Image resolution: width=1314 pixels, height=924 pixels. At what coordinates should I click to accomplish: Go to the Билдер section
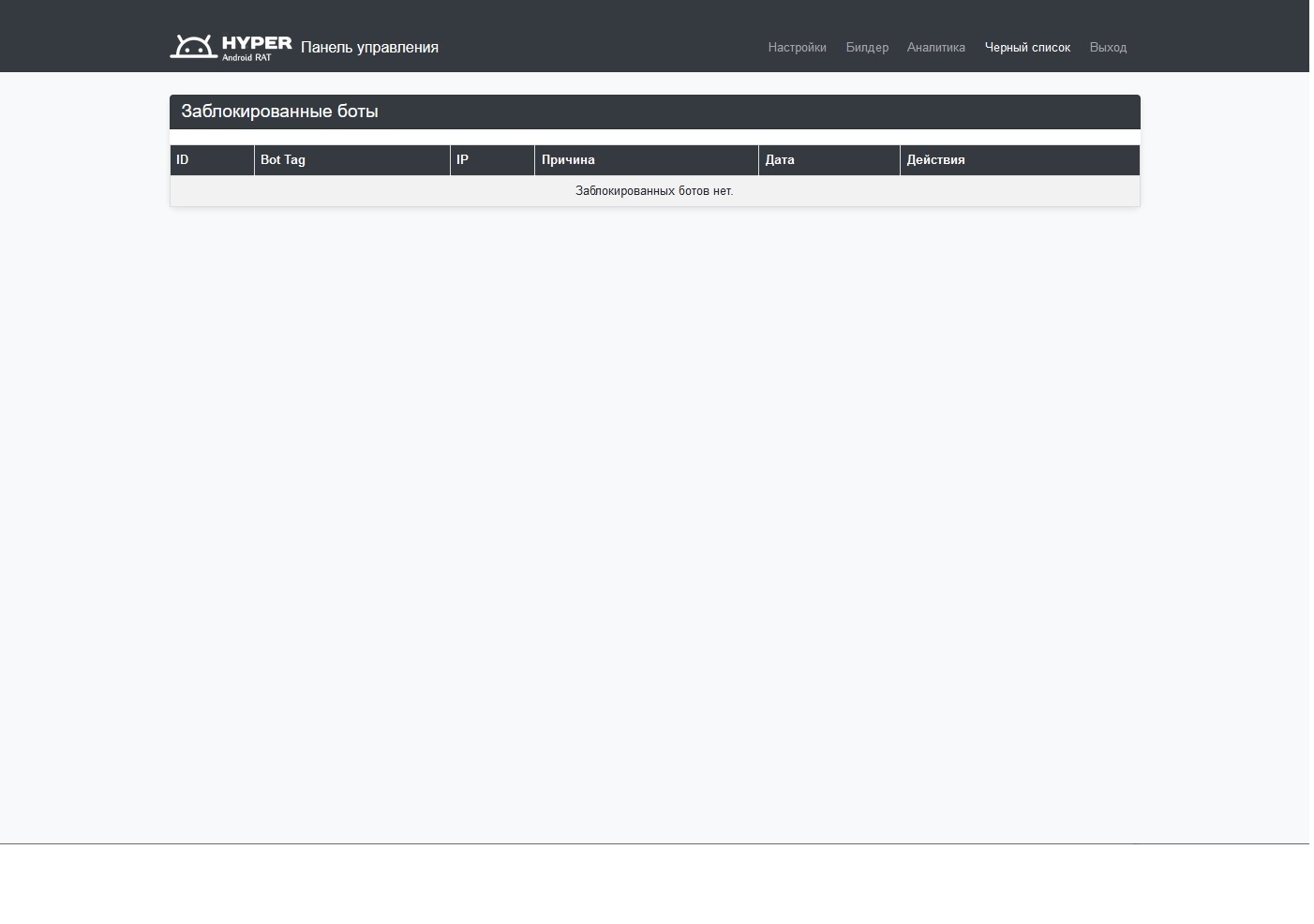[867, 48]
